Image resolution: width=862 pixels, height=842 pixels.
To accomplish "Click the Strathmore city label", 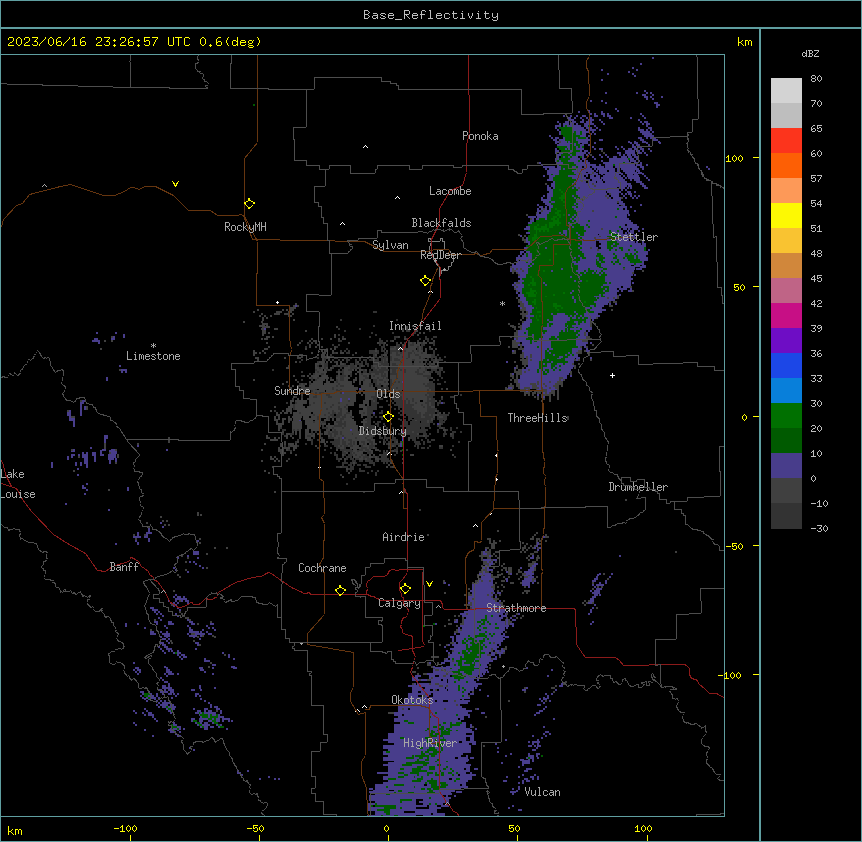I will [x=516, y=608].
